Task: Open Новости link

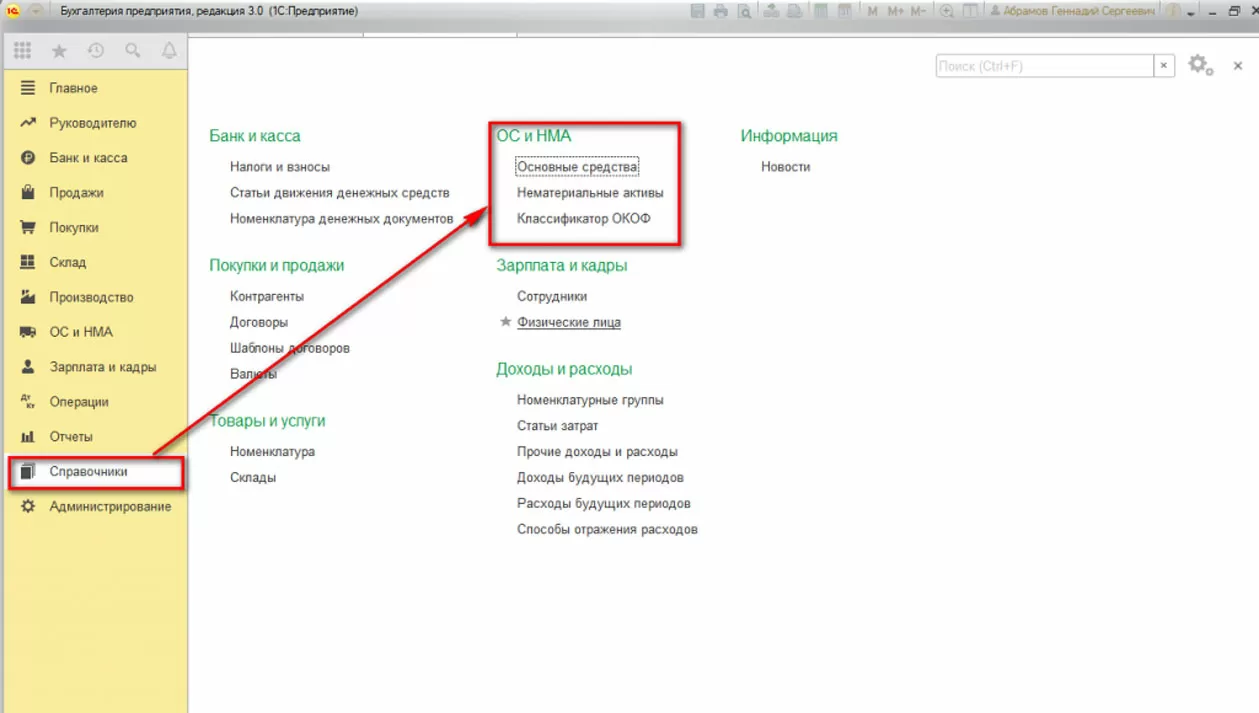Action: point(786,167)
